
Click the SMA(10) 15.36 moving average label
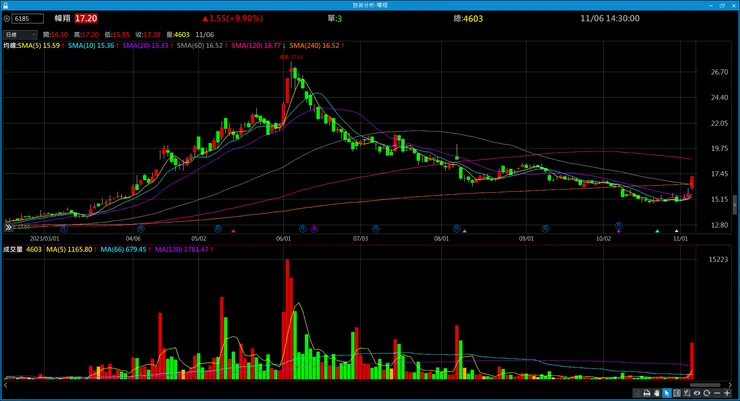(x=93, y=46)
